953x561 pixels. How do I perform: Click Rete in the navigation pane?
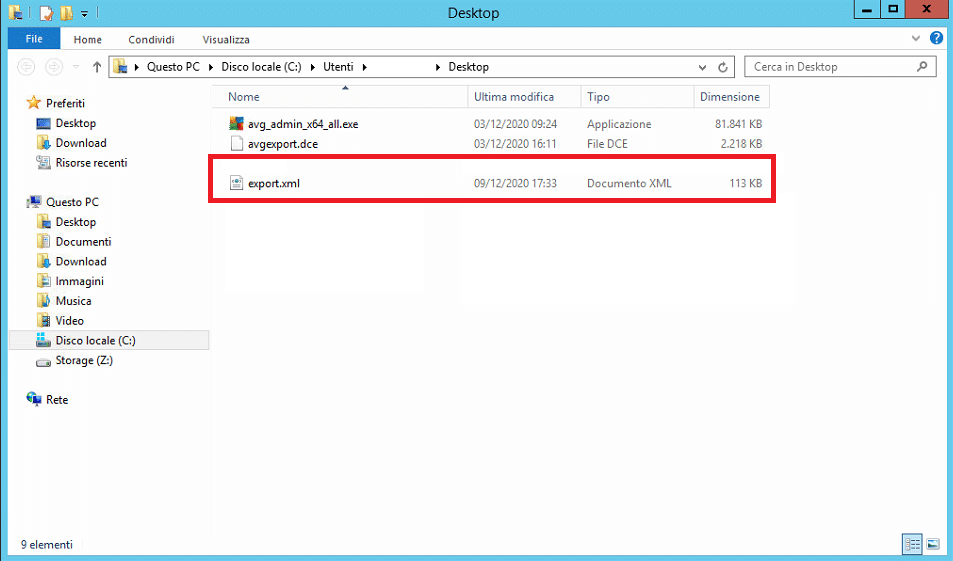coord(57,400)
